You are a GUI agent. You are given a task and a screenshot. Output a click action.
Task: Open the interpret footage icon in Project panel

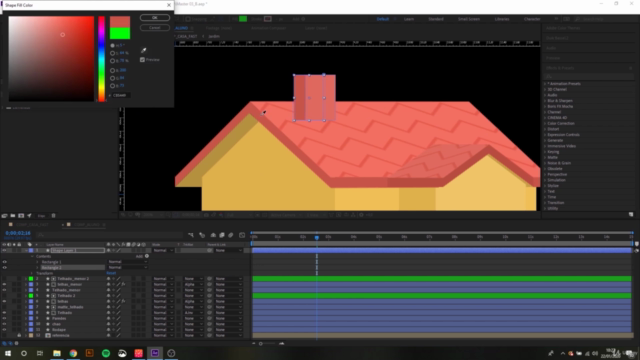point(4,216)
